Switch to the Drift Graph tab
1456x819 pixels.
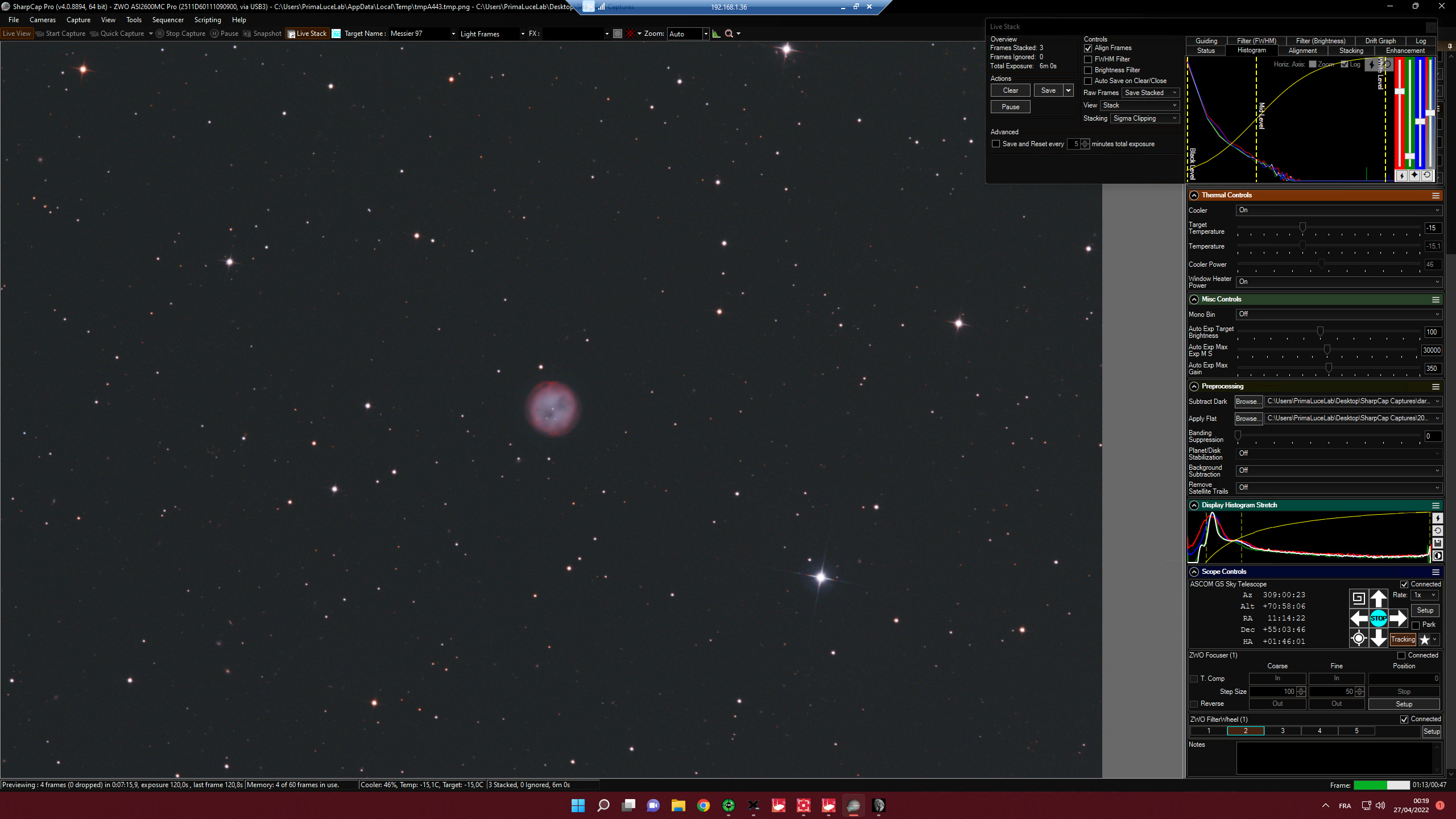[x=1380, y=41]
